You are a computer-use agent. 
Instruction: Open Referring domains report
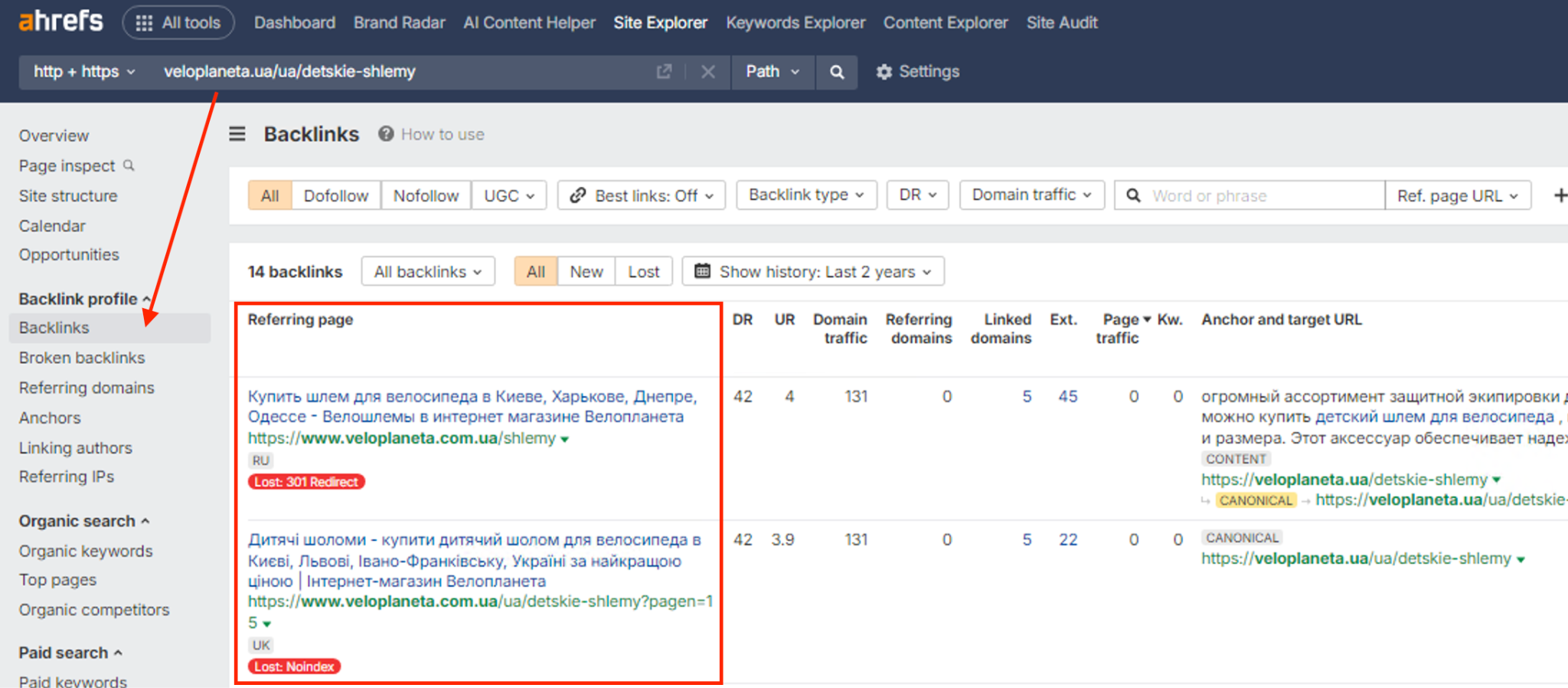click(x=87, y=388)
